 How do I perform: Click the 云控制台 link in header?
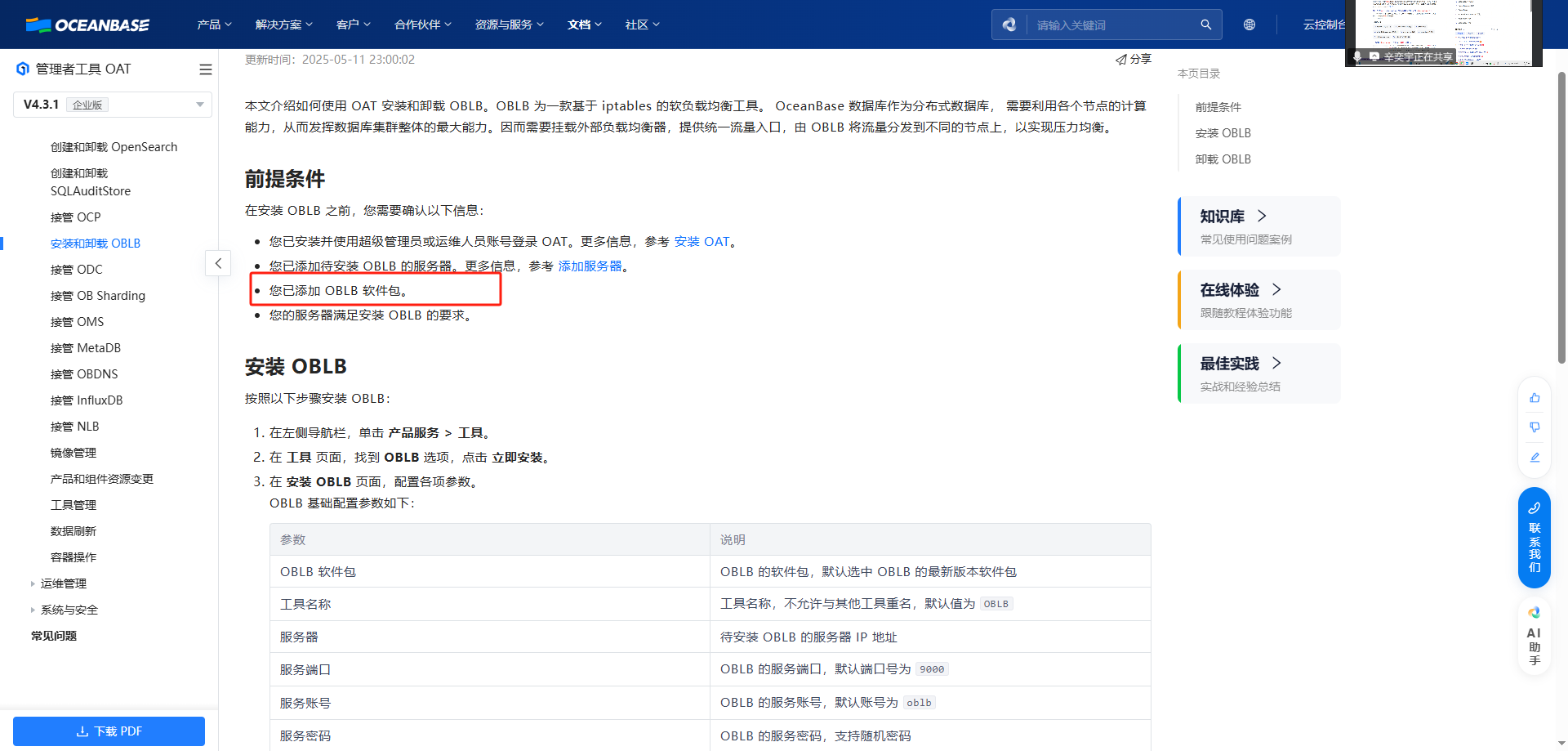[x=1324, y=25]
